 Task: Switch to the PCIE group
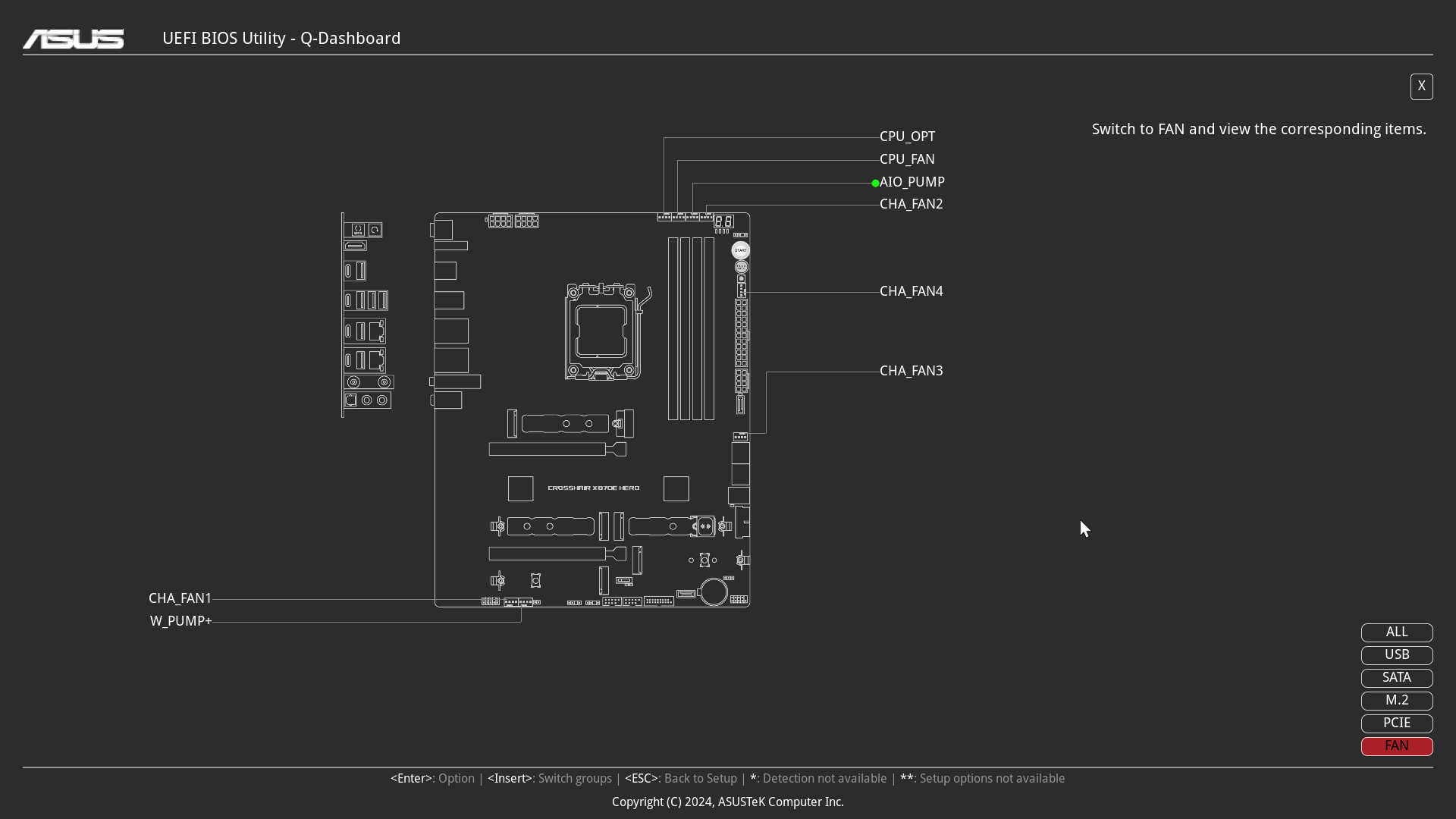coord(1397,723)
